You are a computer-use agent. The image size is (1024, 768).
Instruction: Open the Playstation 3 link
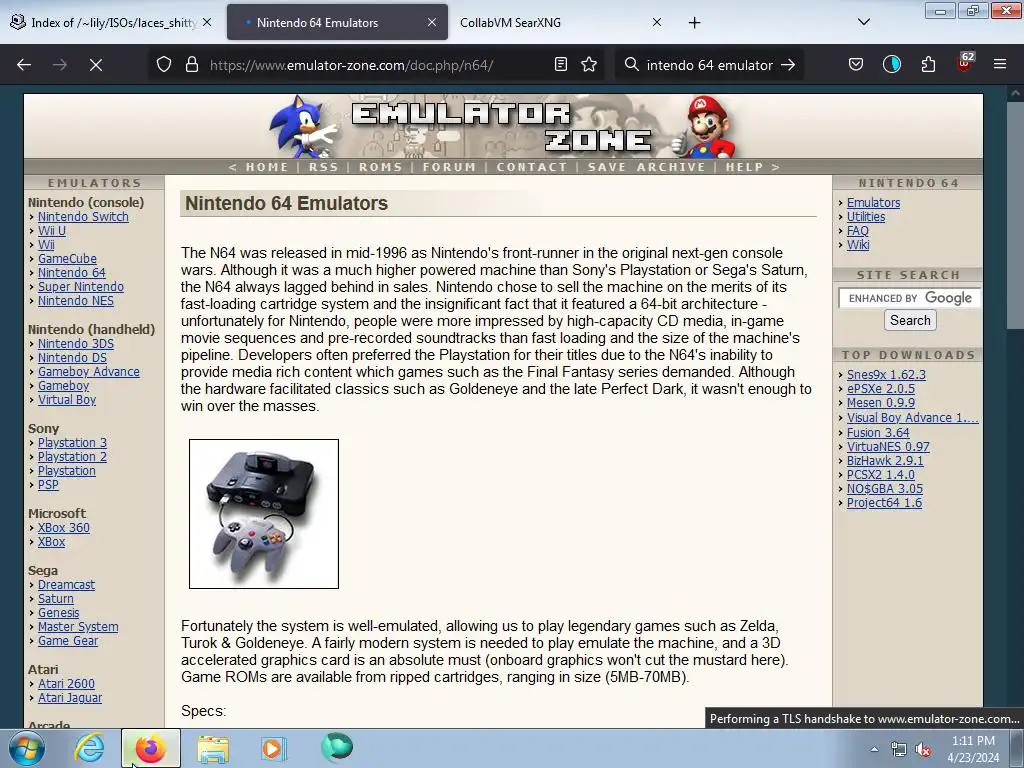coord(72,443)
